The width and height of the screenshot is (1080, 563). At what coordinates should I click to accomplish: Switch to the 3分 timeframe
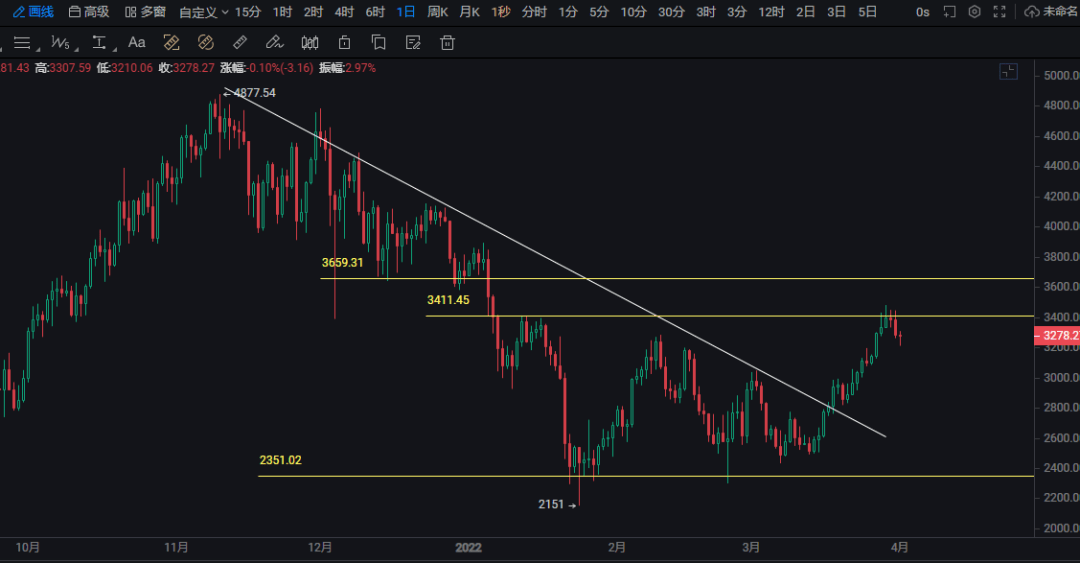[x=737, y=12]
